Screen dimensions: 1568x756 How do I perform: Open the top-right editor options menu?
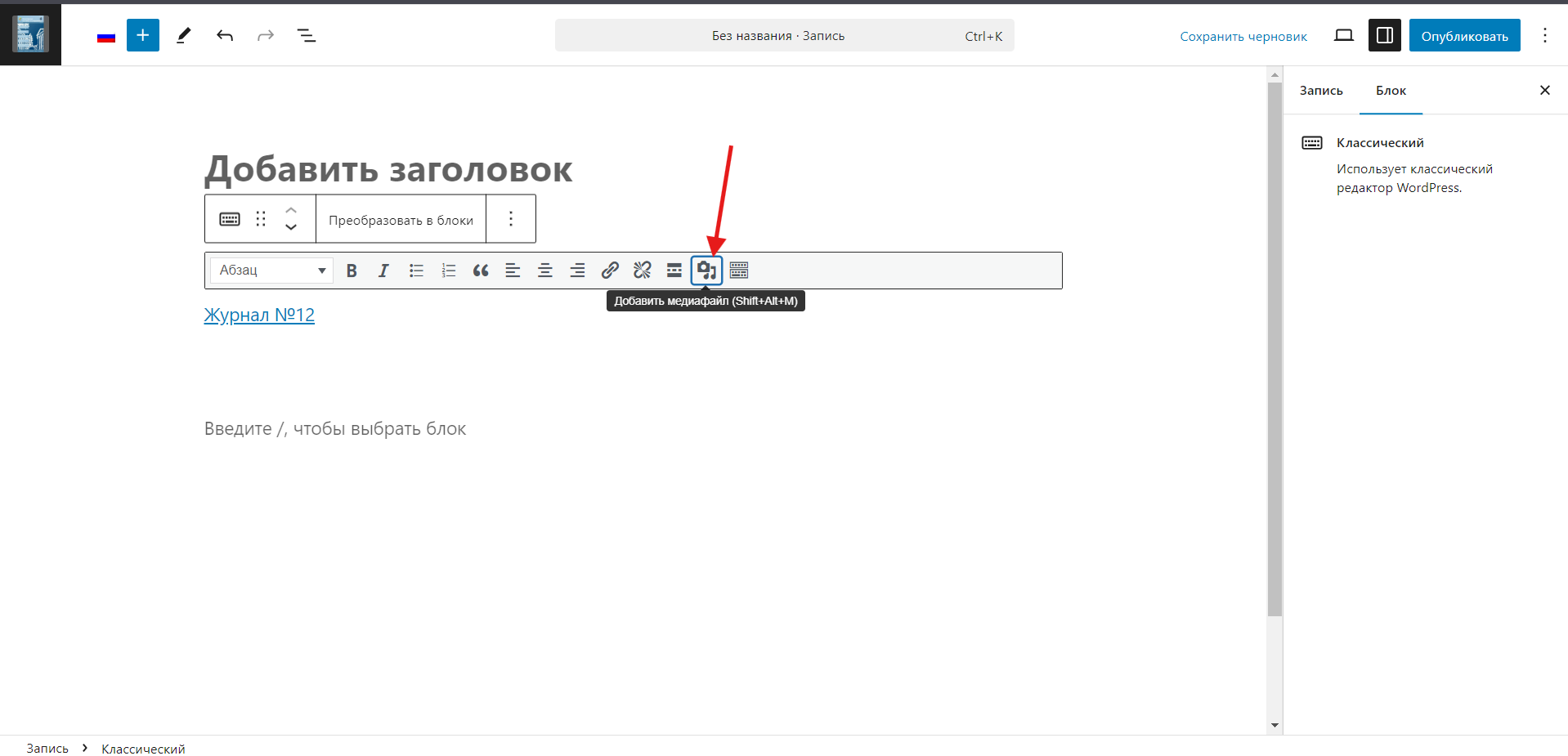coord(1544,35)
